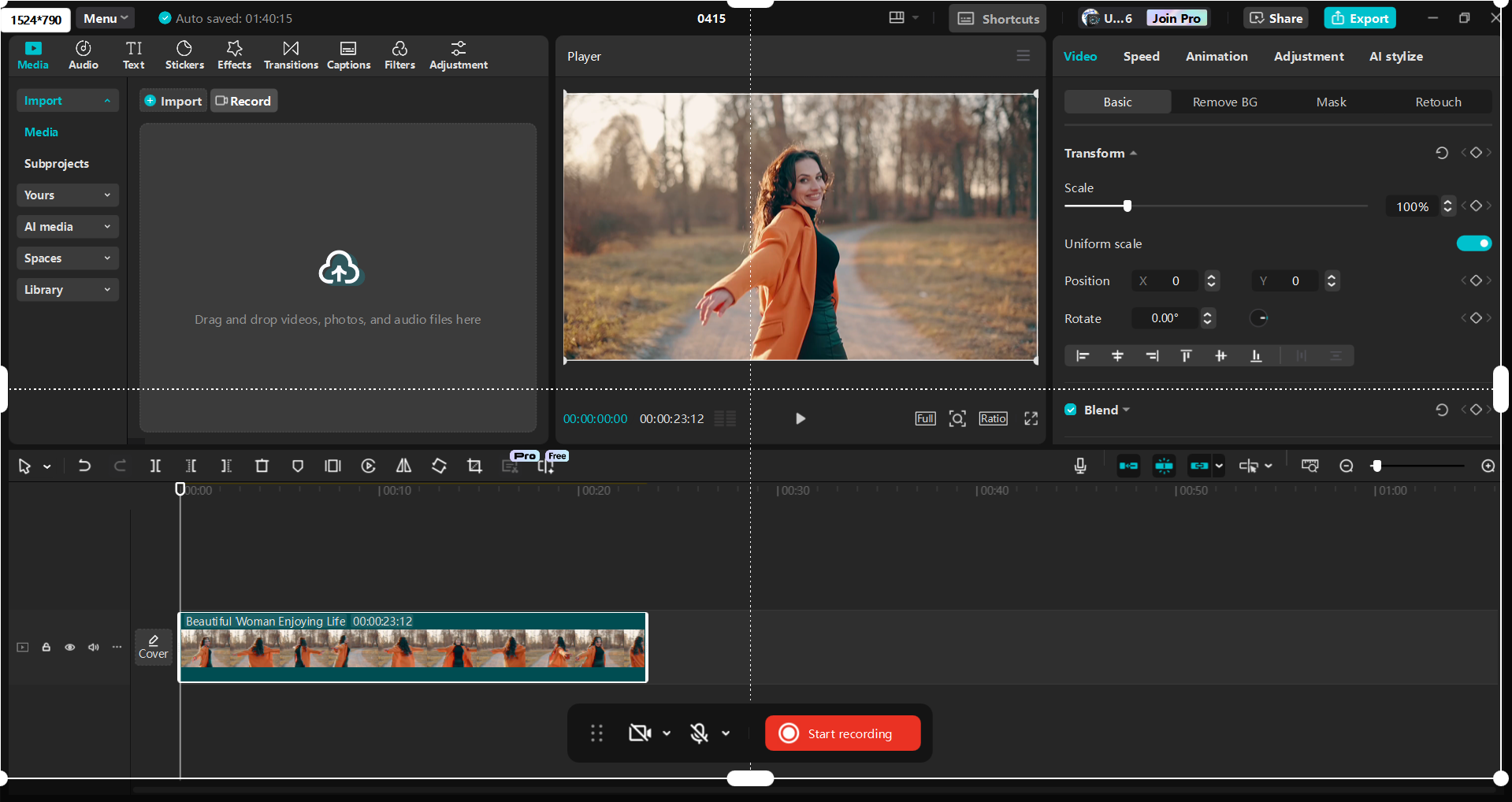
Task: Click the Scale slider handle
Action: pos(1127,206)
